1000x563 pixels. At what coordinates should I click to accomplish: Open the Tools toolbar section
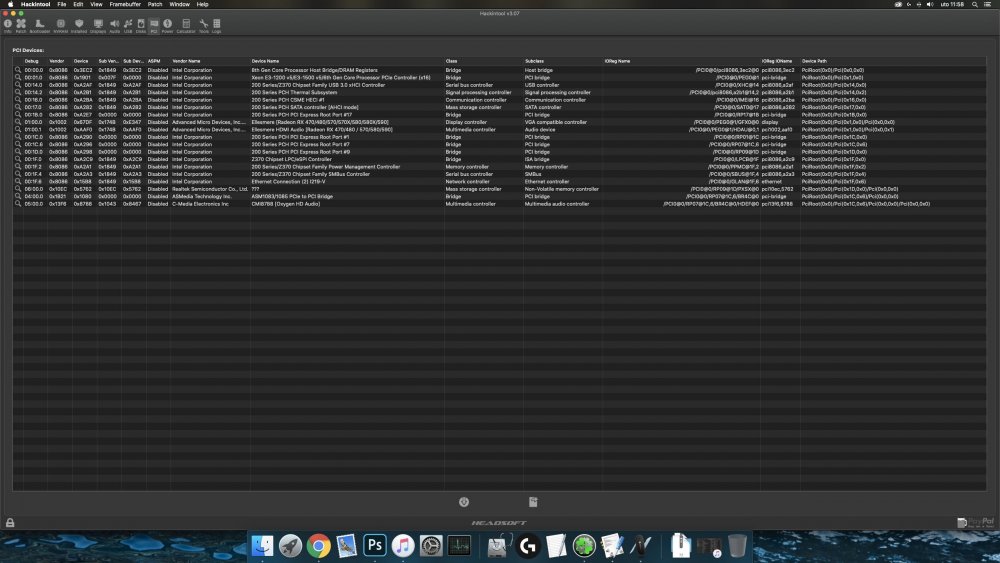click(203, 26)
